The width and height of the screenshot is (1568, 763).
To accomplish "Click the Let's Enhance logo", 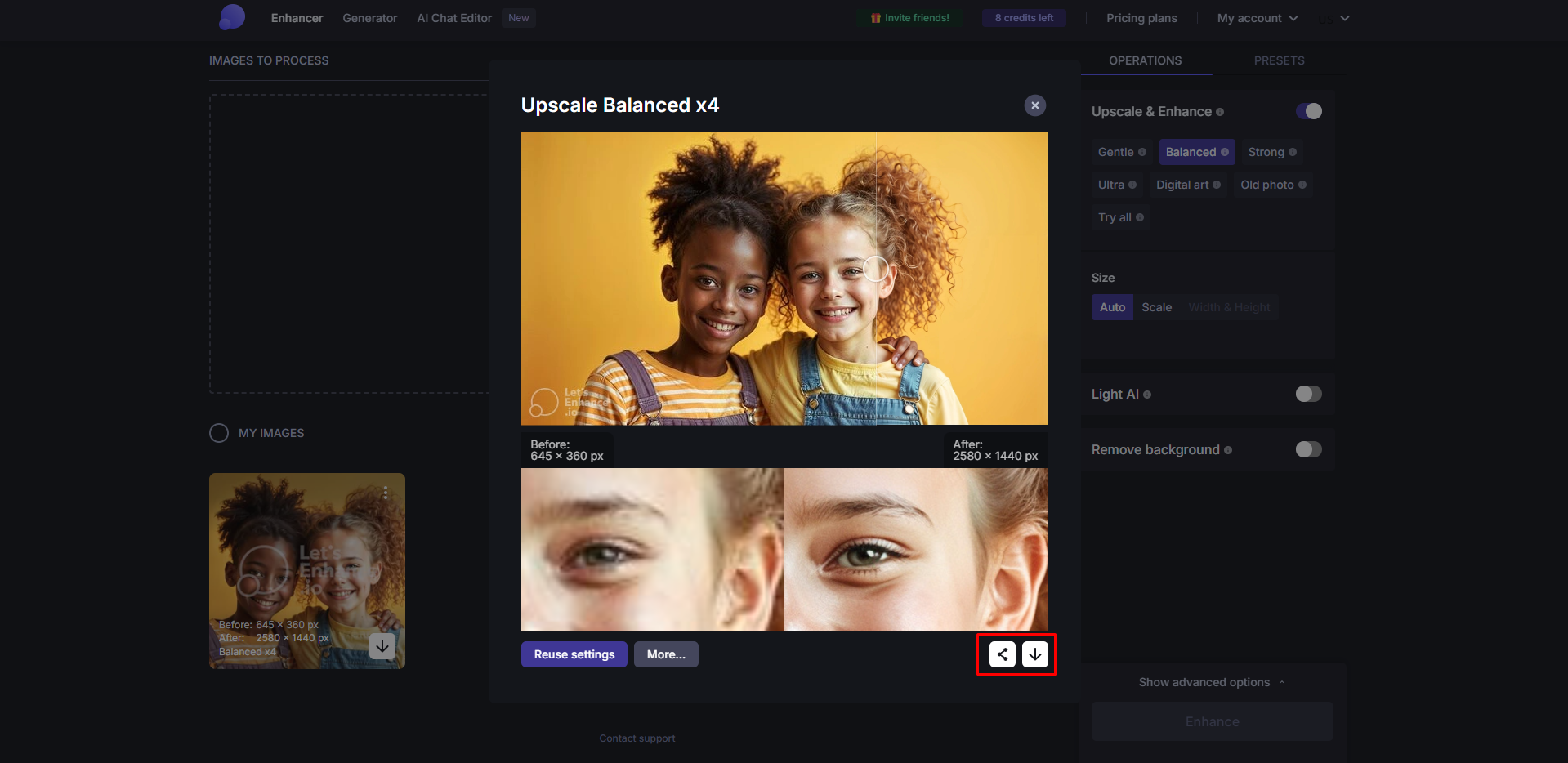I will 231,17.
